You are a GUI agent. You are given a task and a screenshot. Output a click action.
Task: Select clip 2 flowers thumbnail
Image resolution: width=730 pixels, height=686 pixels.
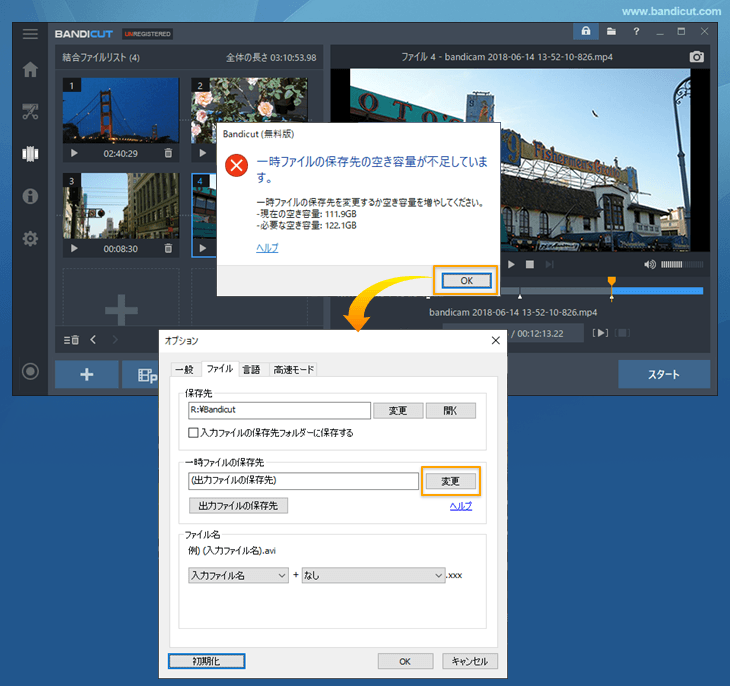pyautogui.click(x=249, y=100)
